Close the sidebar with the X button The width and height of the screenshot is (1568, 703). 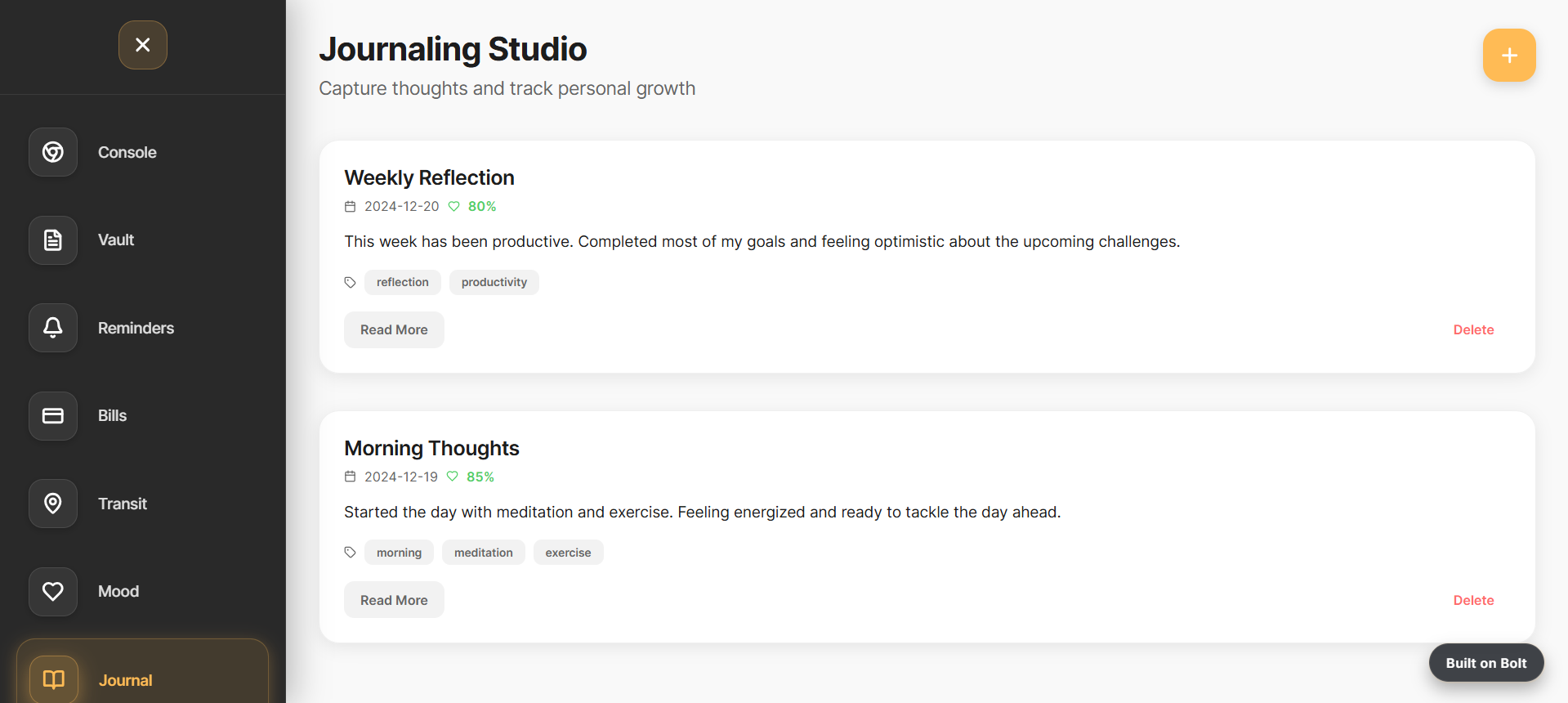coord(143,45)
